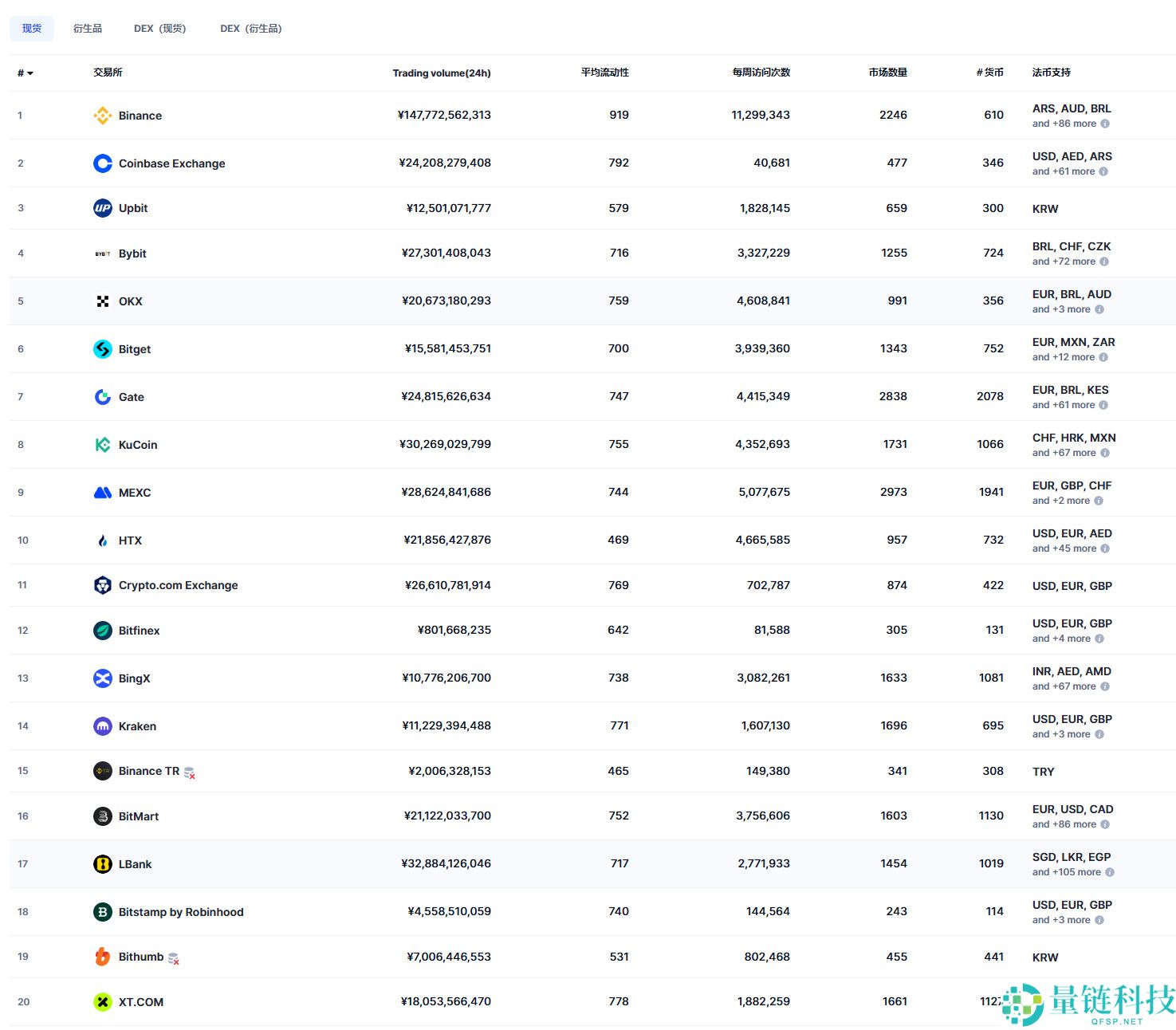Image resolution: width=1176 pixels, height=1030 pixels.
Task: Click the status icon next to Bithumb
Action: point(174,958)
